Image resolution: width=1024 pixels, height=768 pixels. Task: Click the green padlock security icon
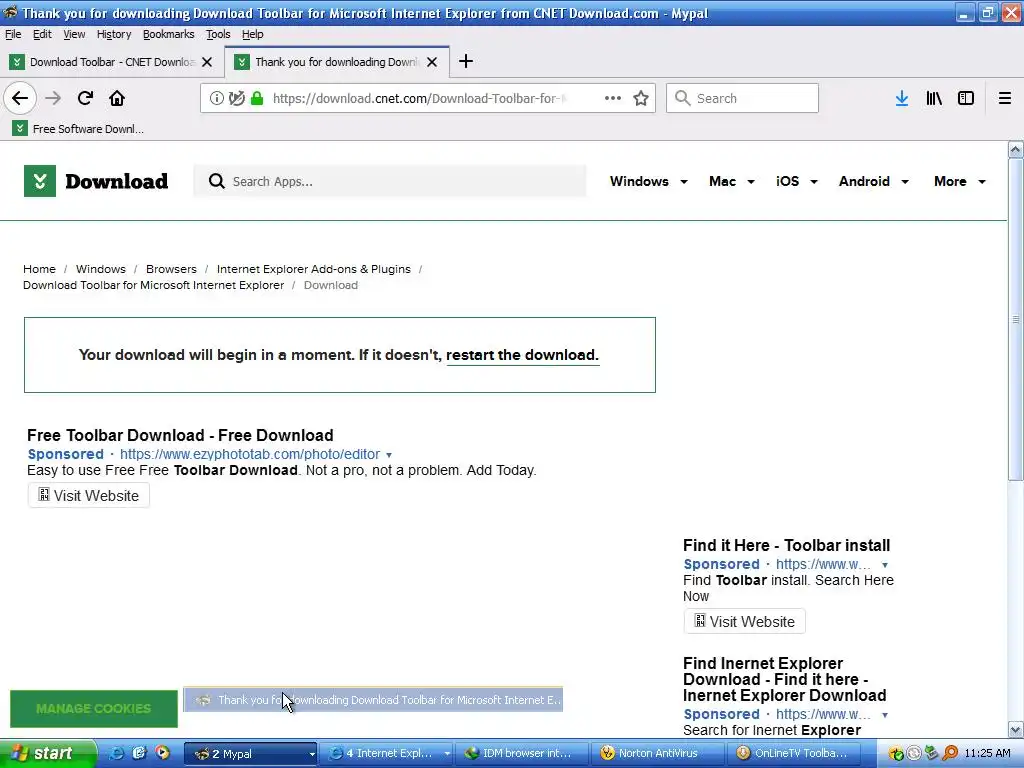[257, 98]
